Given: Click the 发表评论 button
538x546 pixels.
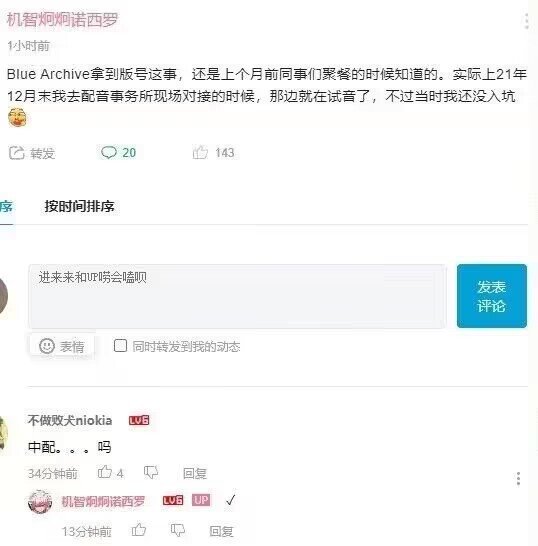Looking at the screenshot, I should click(x=491, y=296).
